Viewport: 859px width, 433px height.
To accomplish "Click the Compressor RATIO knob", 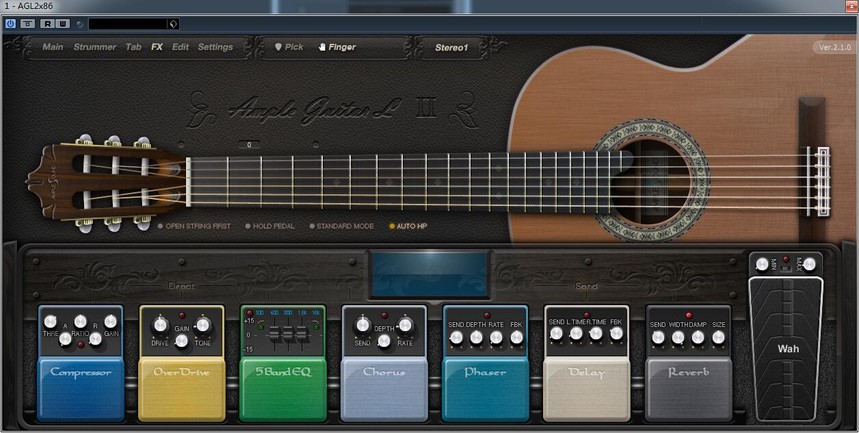I will coord(81,322).
